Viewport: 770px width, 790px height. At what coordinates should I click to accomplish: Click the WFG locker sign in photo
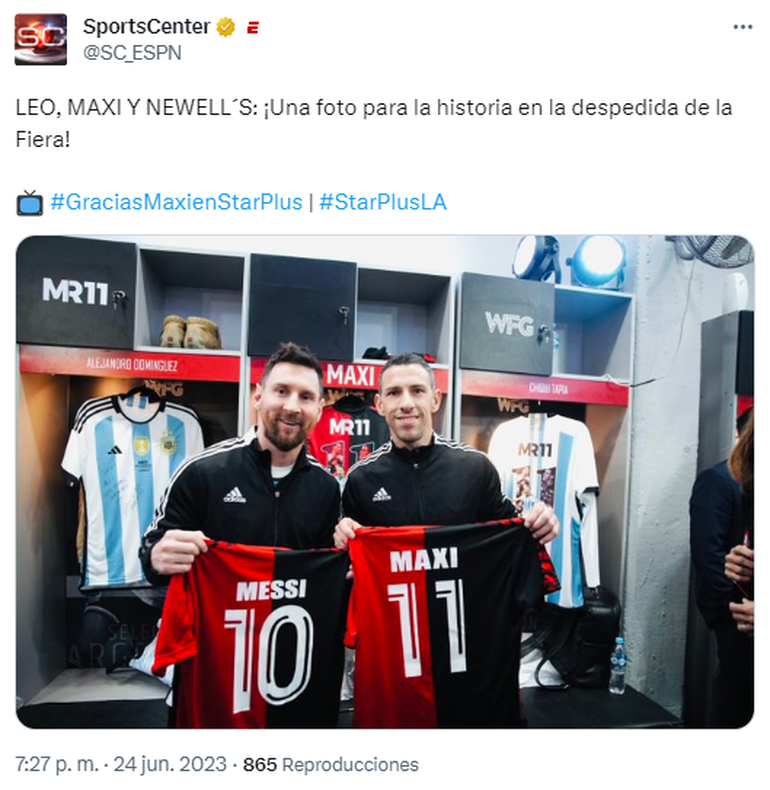pyautogui.click(x=508, y=323)
